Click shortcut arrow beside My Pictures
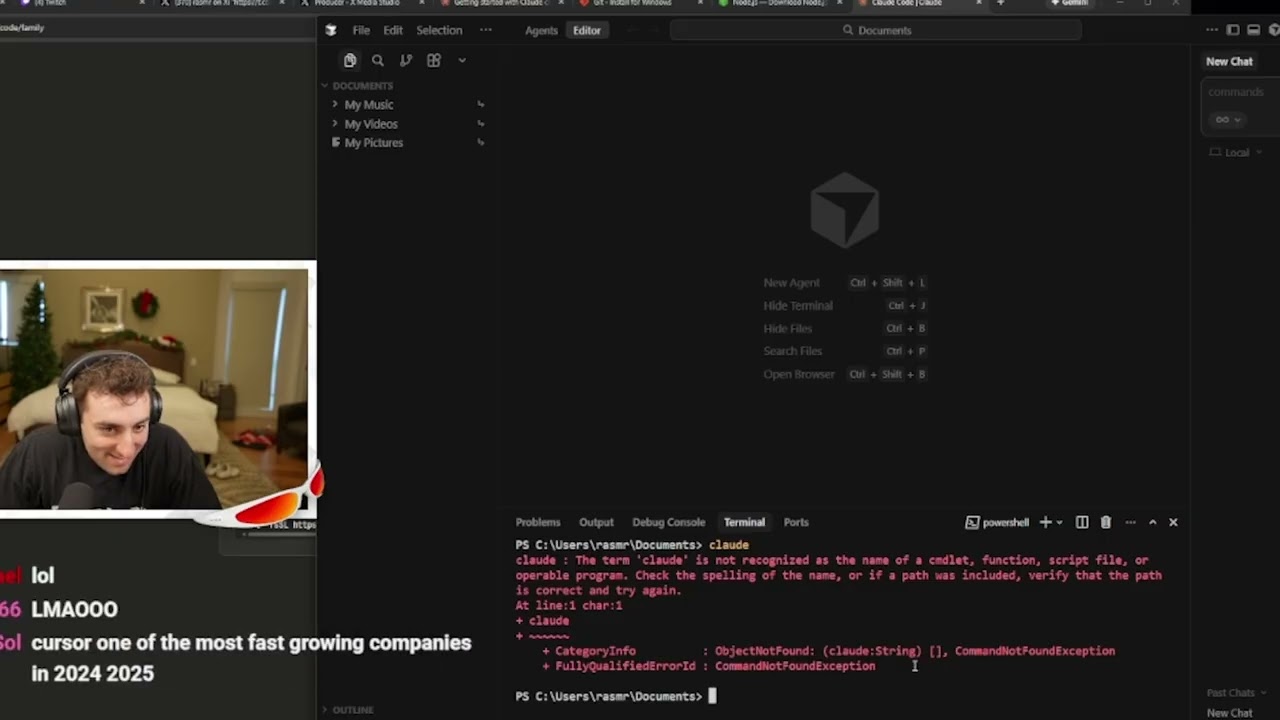 (x=481, y=143)
